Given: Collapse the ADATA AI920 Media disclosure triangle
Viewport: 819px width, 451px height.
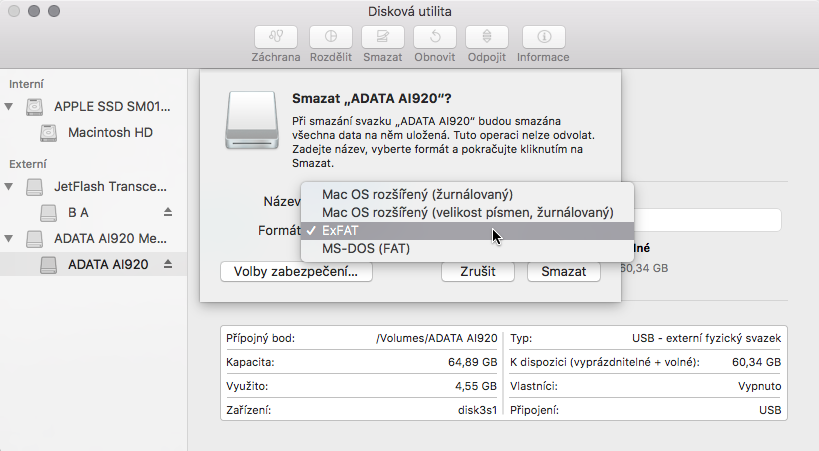Looking at the screenshot, I should (9, 239).
